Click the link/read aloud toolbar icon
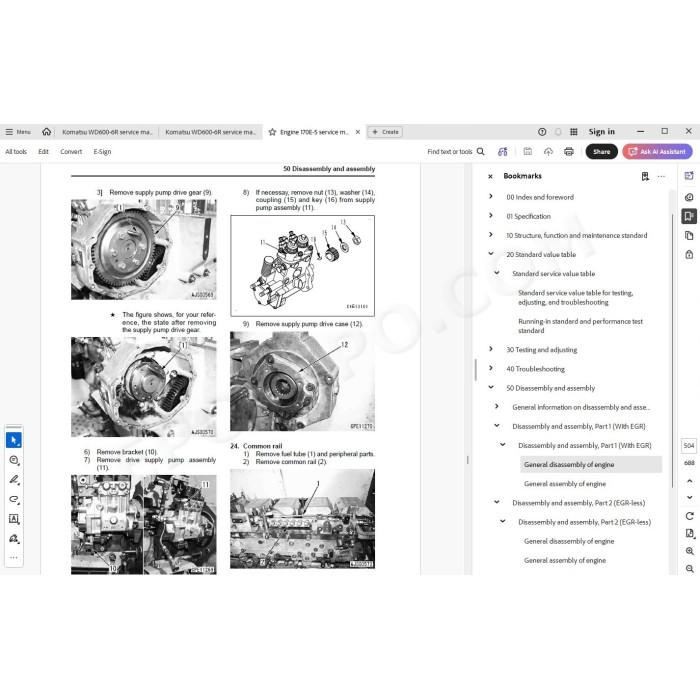 point(503,152)
